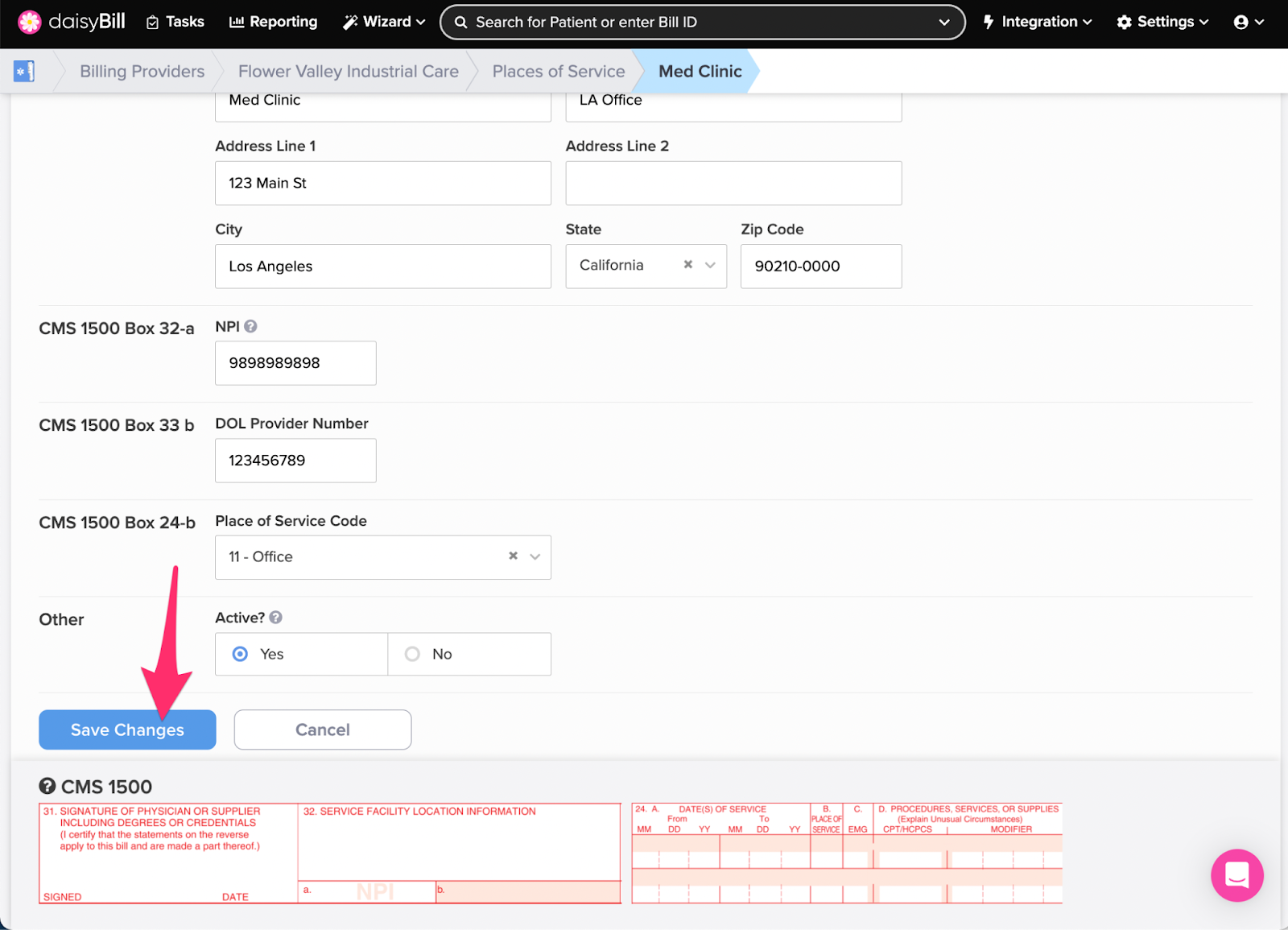Open the Reporting page
1288x930 pixels.
(x=274, y=23)
